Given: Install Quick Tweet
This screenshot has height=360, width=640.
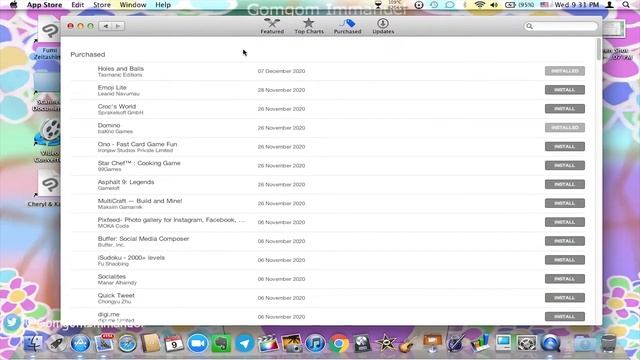Looking at the screenshot, I should click(x=564, y=298).
